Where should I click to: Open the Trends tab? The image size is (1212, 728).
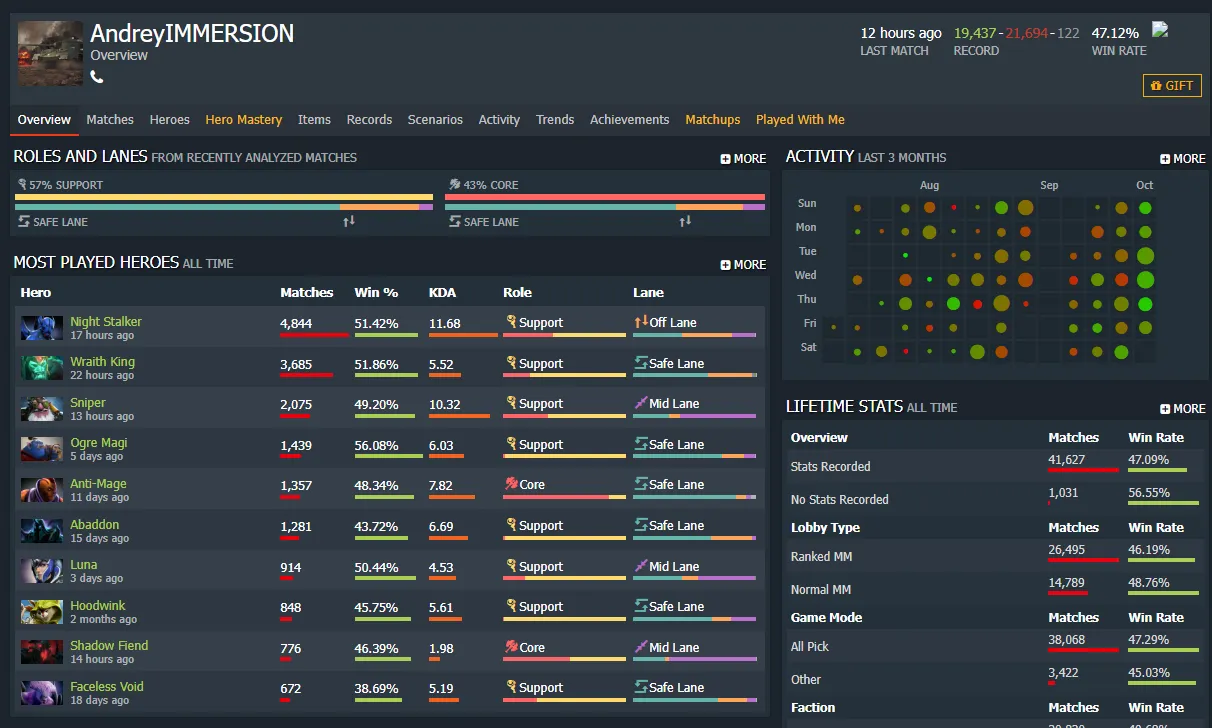click(555, 119)
